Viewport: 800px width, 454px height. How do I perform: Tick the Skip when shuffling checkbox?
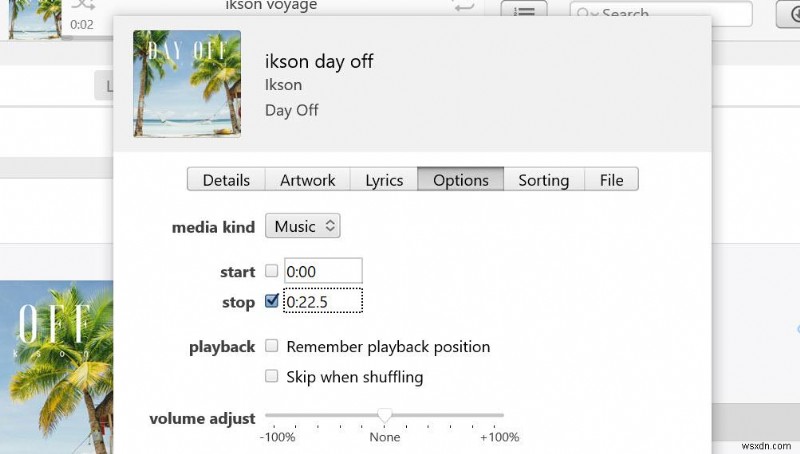click(x=272, y=376)
